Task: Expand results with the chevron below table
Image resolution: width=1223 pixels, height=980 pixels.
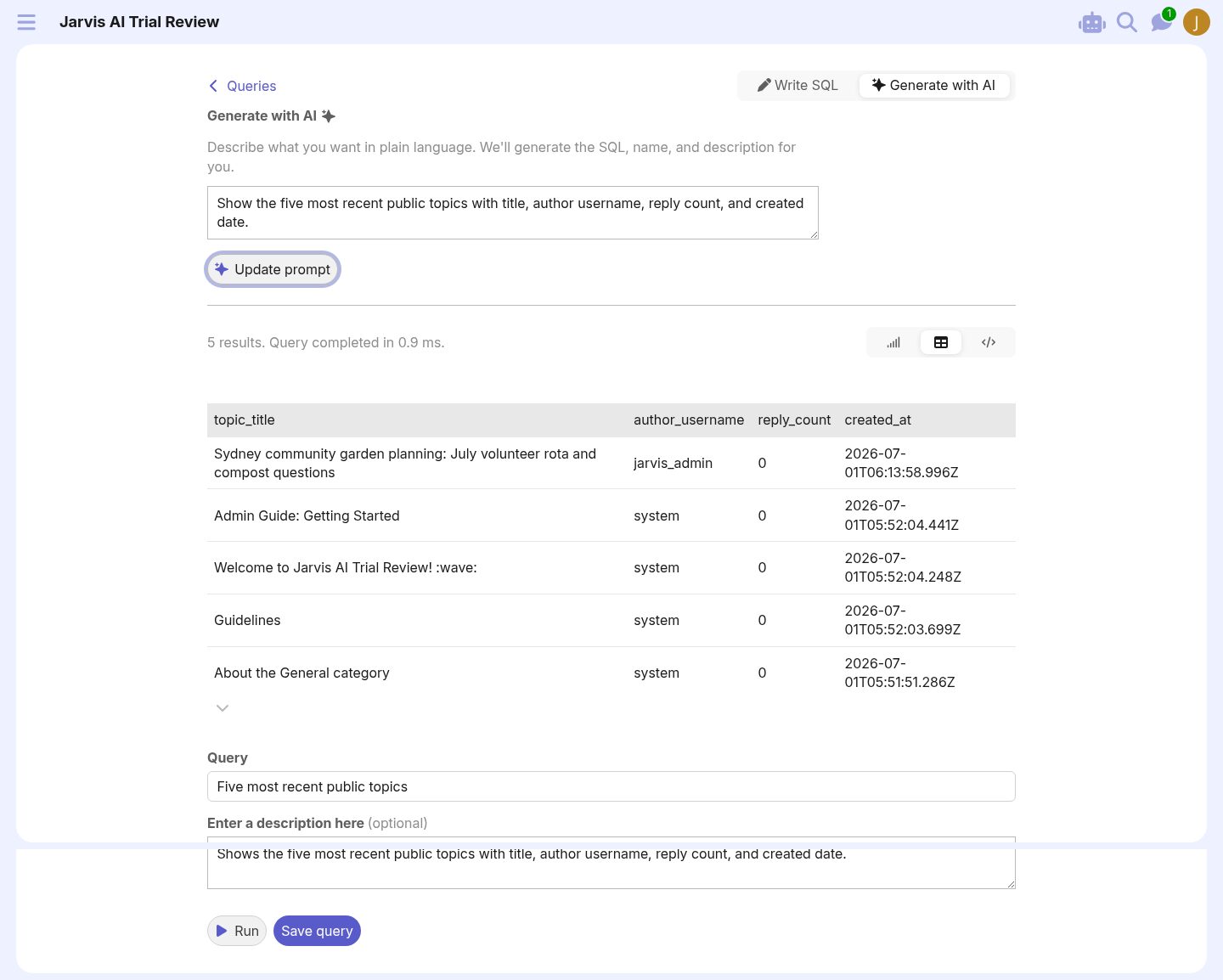Action: click(x=223, y=708)
